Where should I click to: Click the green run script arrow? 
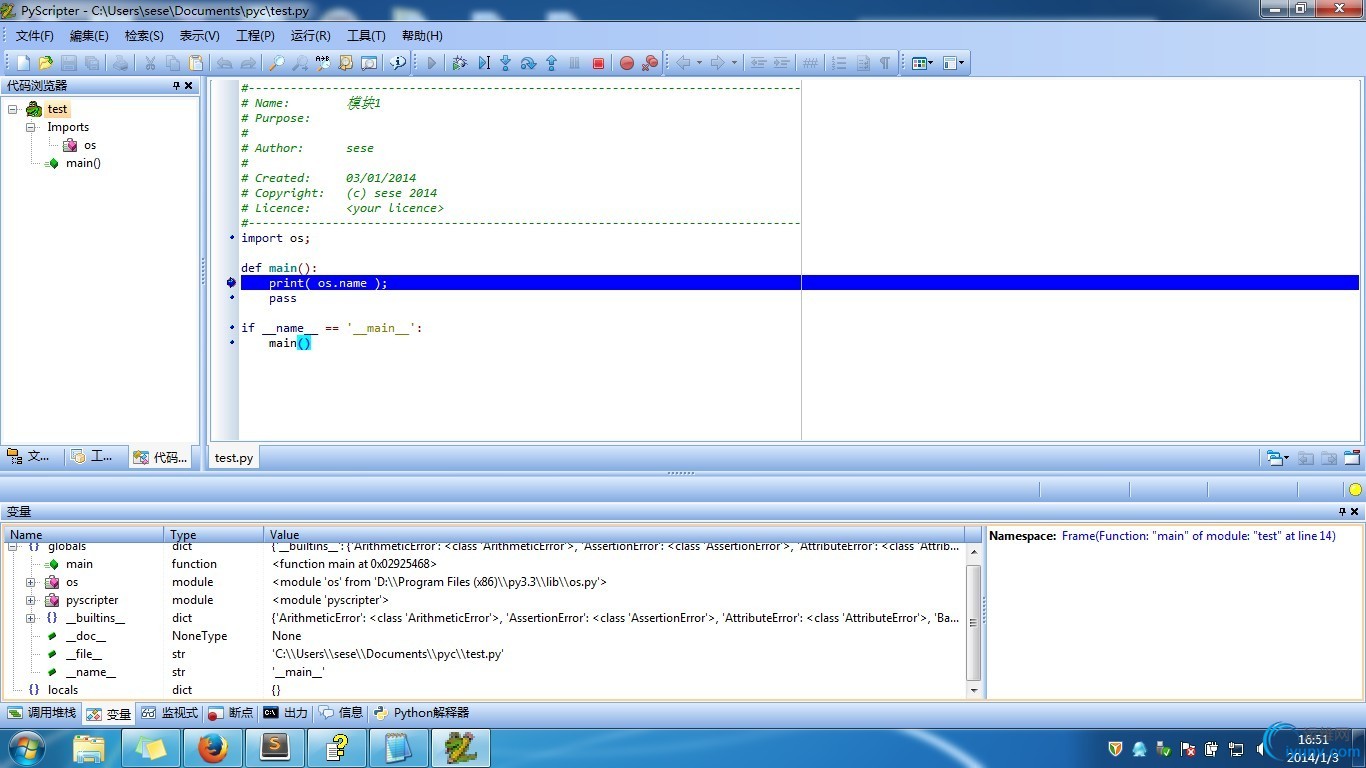pyautogui.click(x=432, y=63)
